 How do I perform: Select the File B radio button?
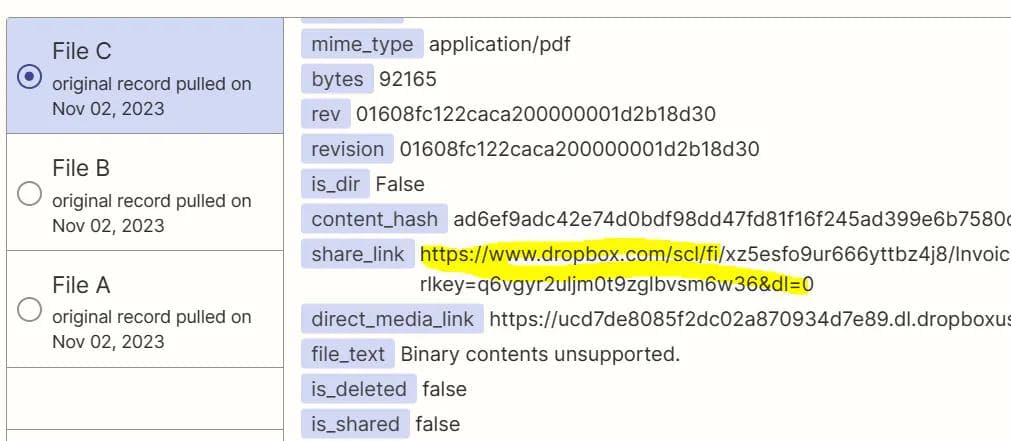click(x=31, y=193)
